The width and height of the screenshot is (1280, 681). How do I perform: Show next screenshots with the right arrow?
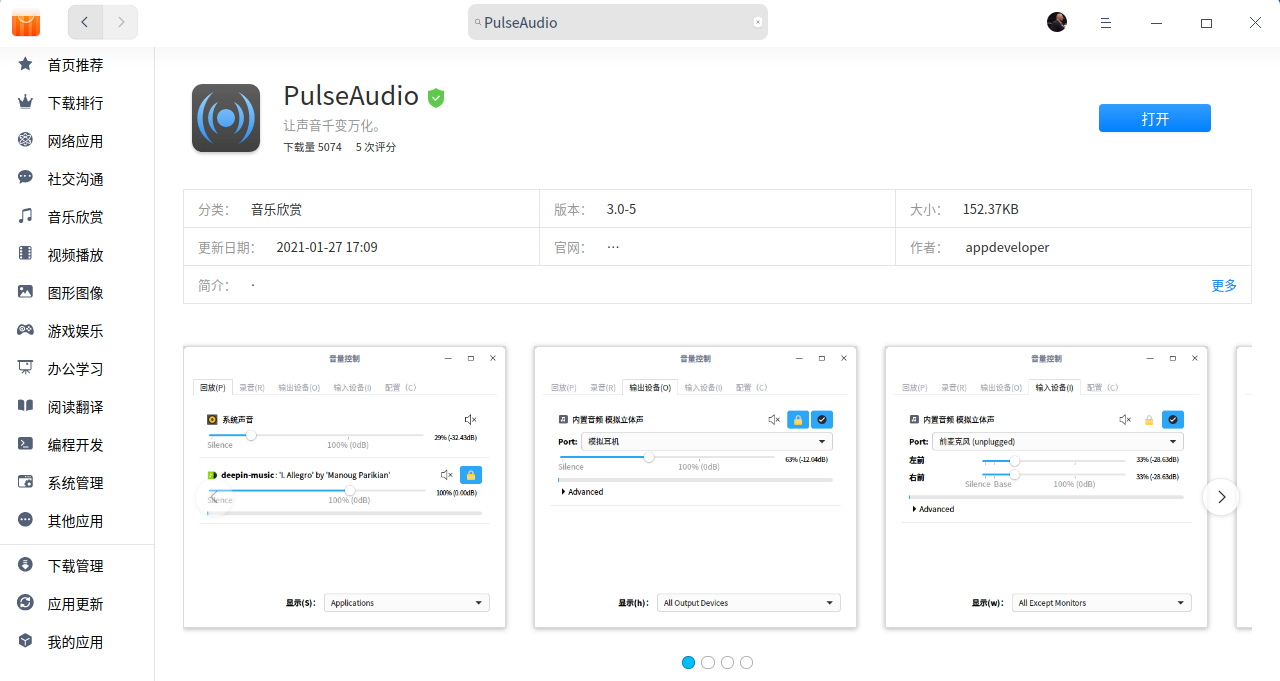(1221, 497)
